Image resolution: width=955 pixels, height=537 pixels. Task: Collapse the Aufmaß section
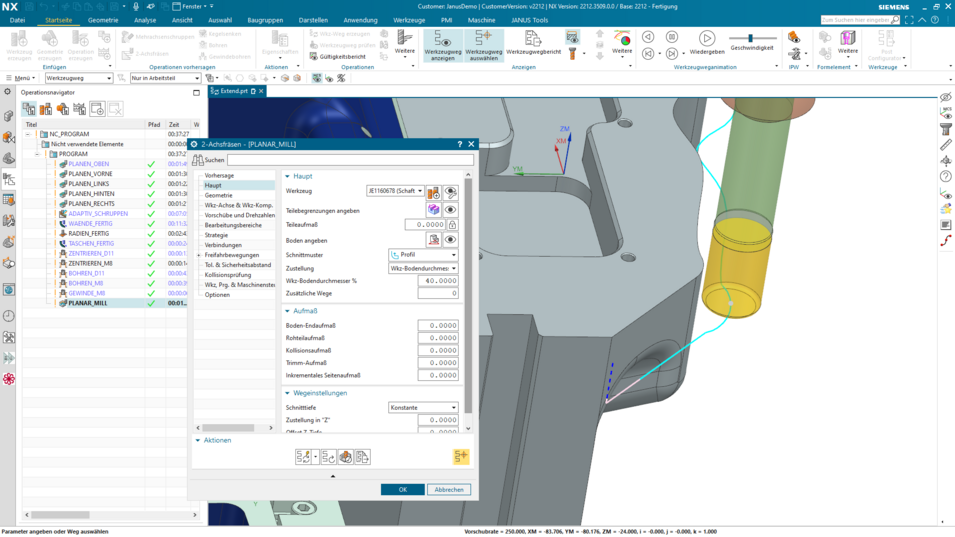pos(287,311)
